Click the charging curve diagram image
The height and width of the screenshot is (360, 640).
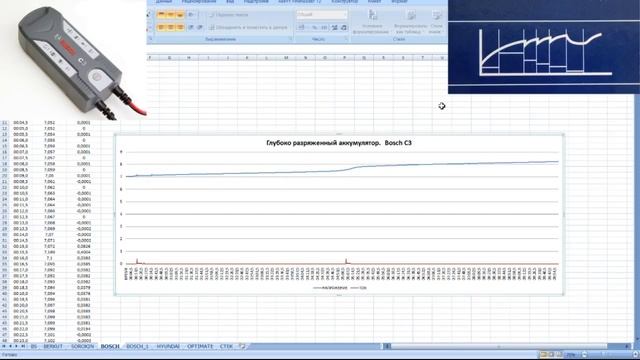[544, 47]
